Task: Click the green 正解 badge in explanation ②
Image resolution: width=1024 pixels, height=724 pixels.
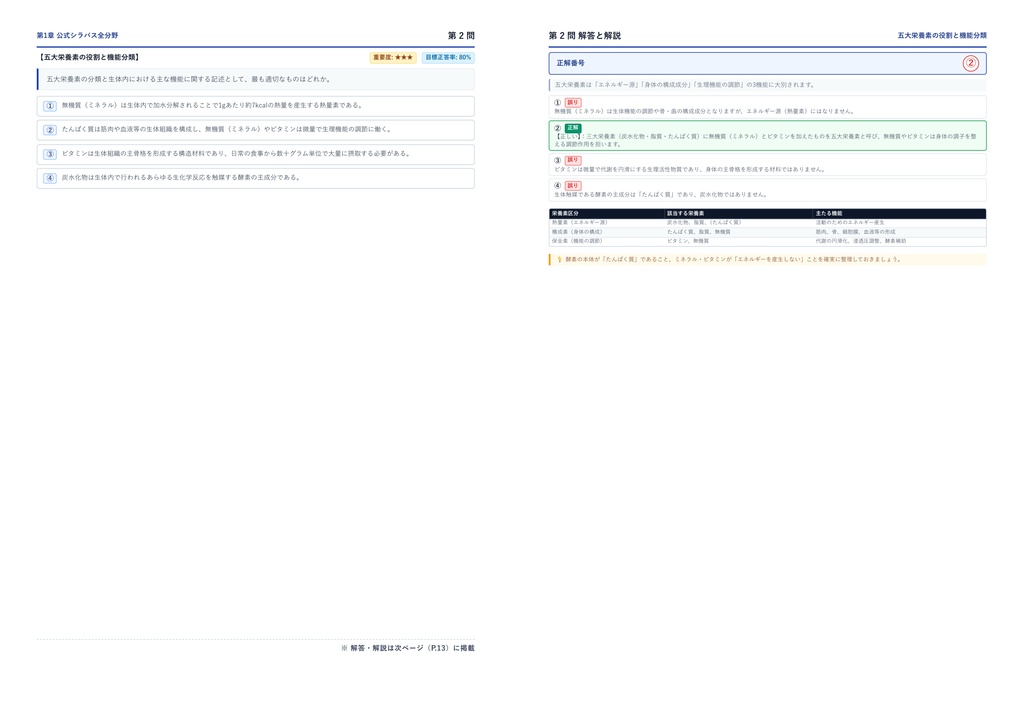Action: (x=573, y=128)
